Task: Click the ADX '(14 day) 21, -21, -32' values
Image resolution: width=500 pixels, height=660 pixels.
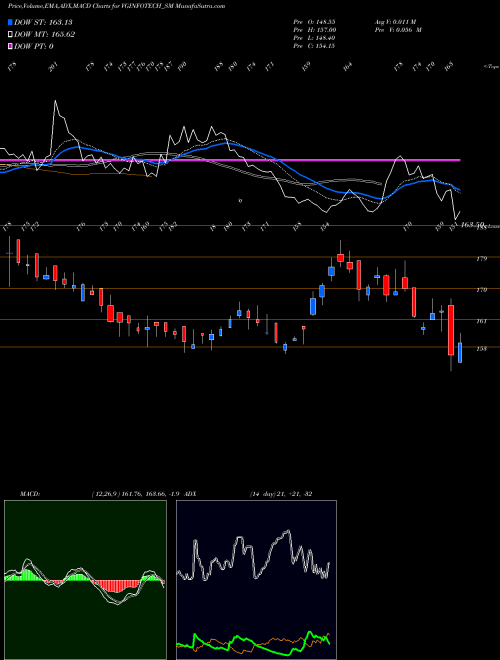Action: (281, 494)
